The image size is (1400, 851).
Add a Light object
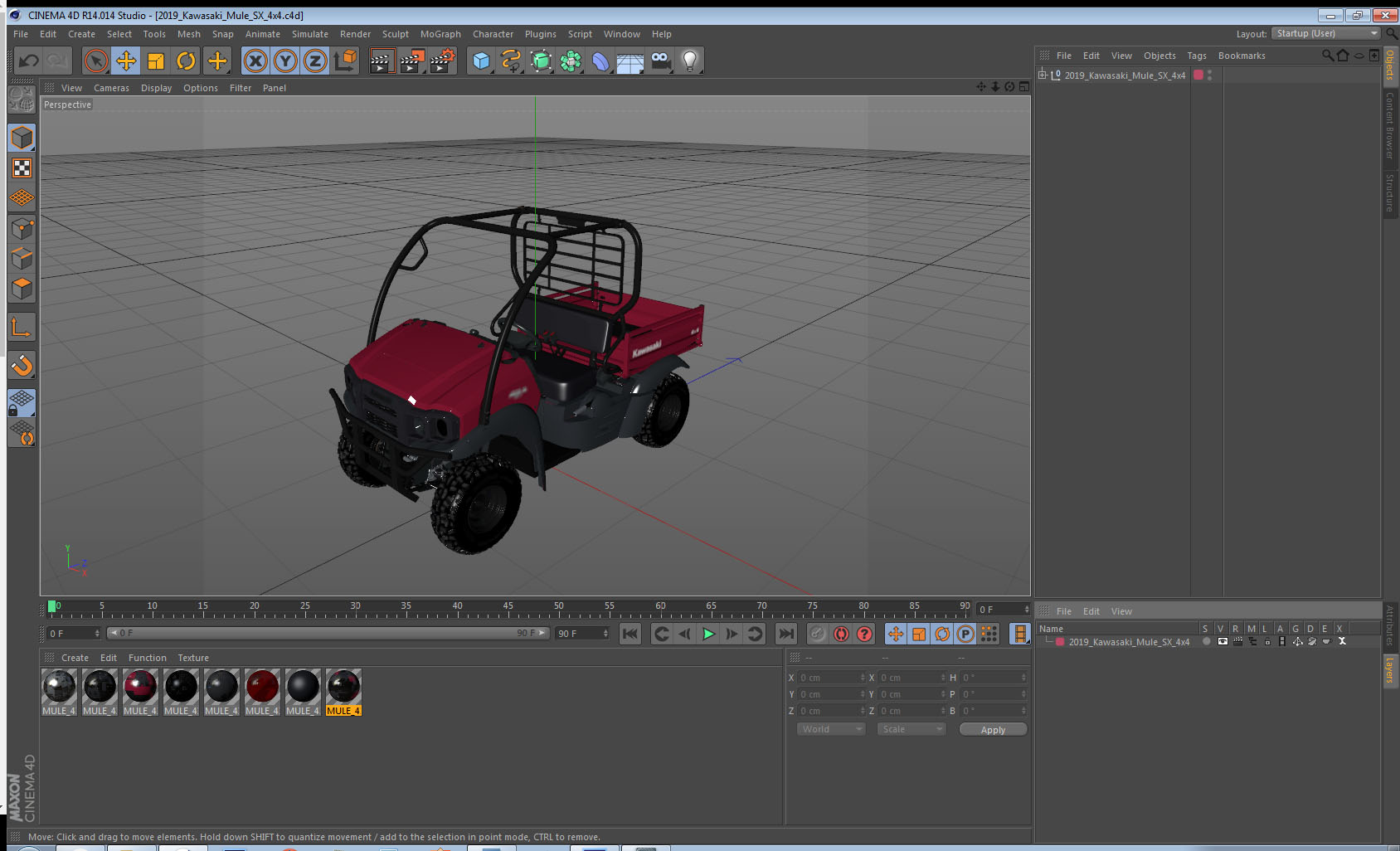(x=690, y=61)
